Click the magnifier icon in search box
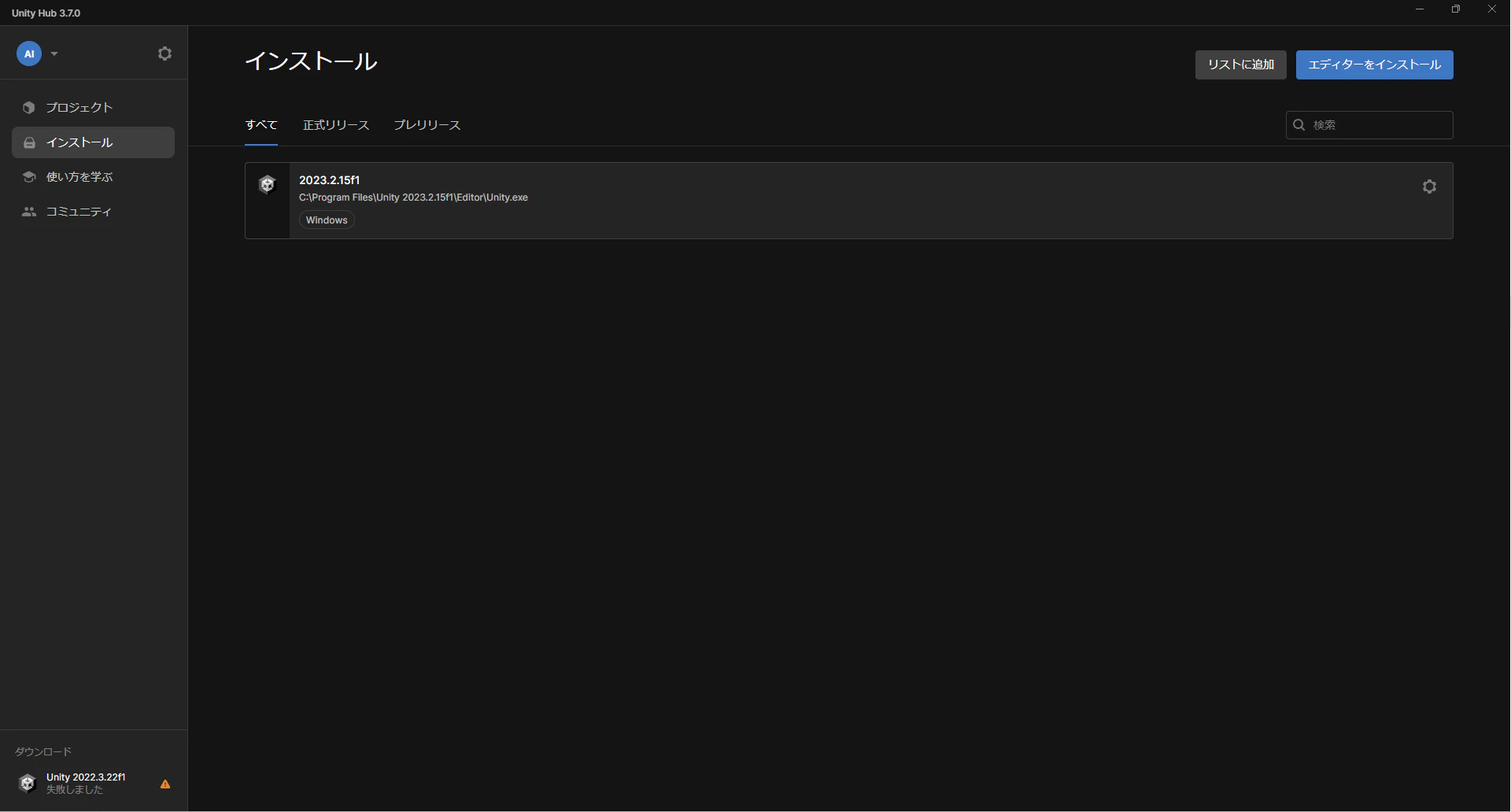The image size is (1511, 812). pos(1299,125)
